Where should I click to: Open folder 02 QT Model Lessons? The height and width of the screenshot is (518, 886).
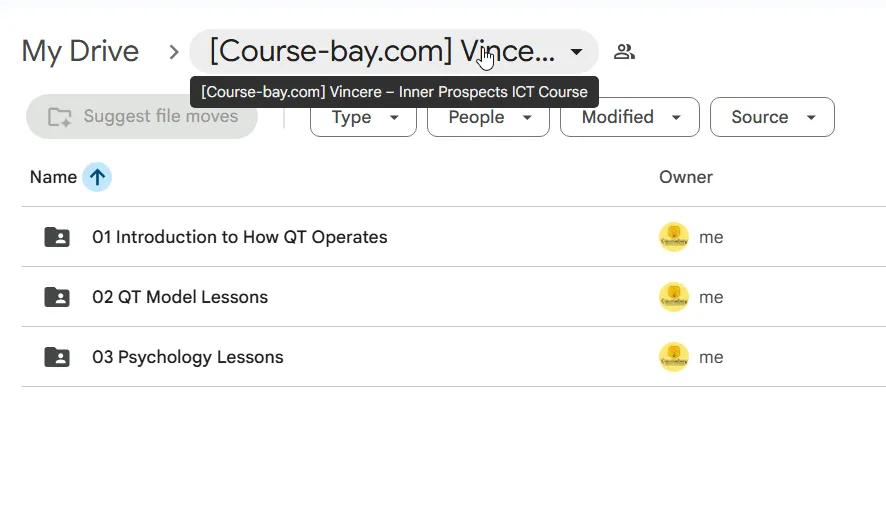(x=180, y=297)
